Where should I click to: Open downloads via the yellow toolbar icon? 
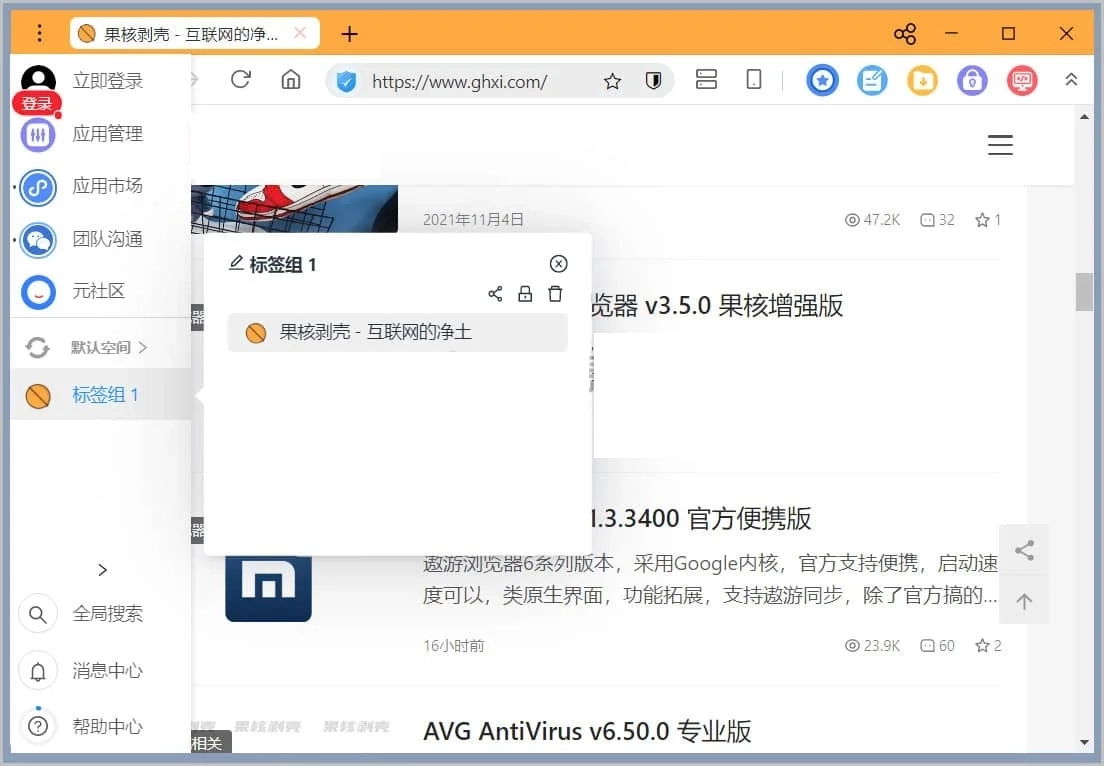pos(922,80)
